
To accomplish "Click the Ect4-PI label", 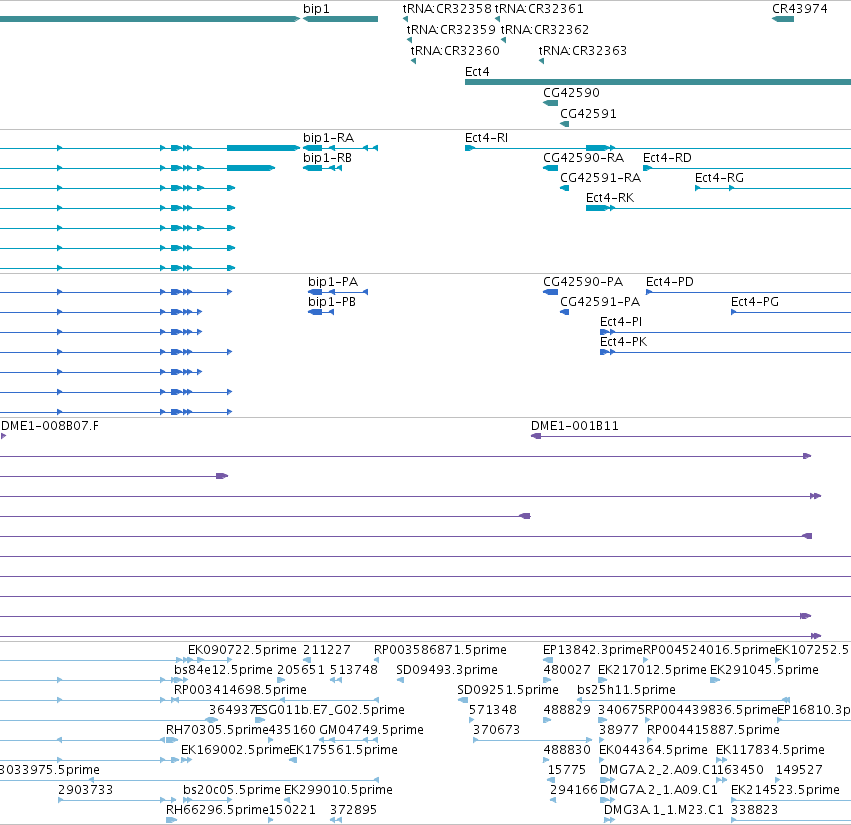I will click(x=621, y=322).
